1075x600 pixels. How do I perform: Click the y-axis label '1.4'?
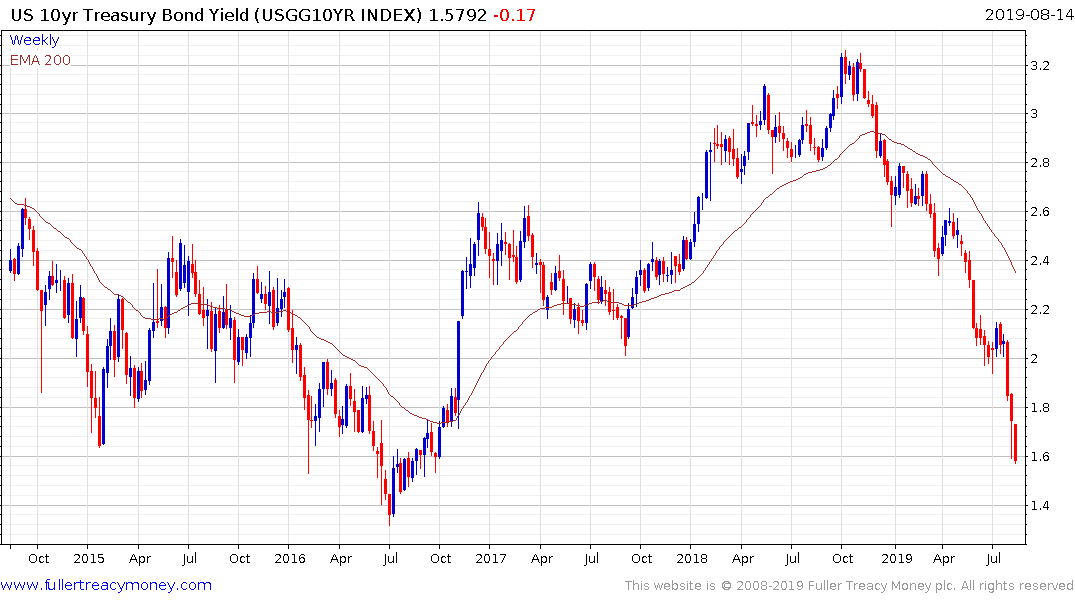coord(1040,506)
